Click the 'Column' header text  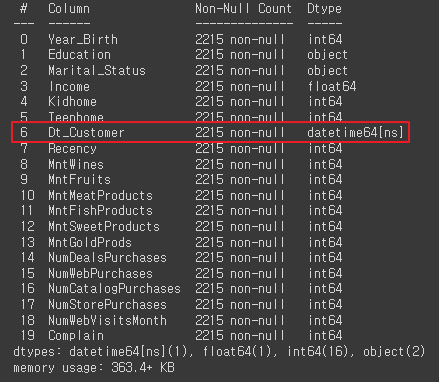pos(69,9)
